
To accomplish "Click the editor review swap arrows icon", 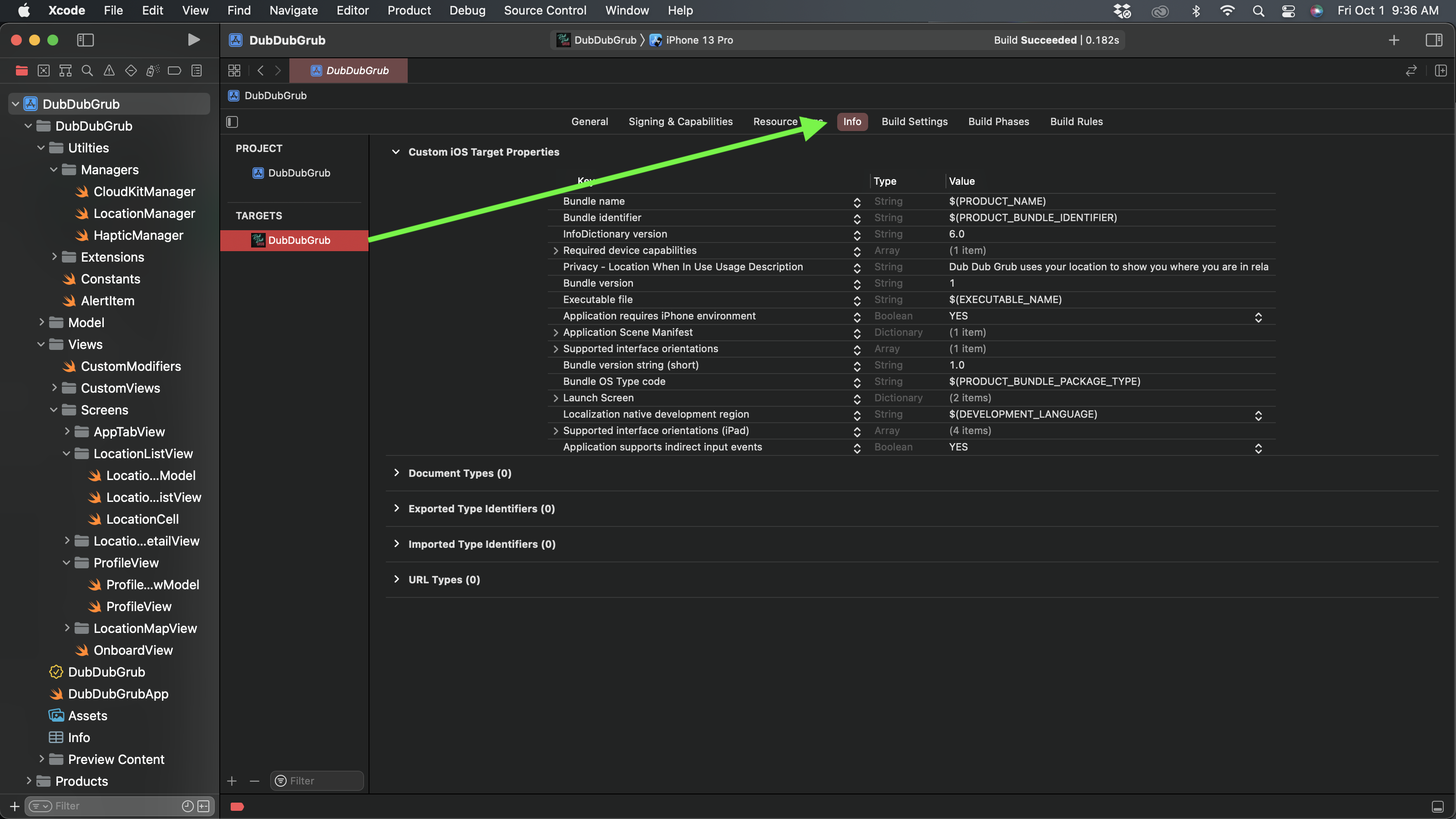I will [1411, 71].
